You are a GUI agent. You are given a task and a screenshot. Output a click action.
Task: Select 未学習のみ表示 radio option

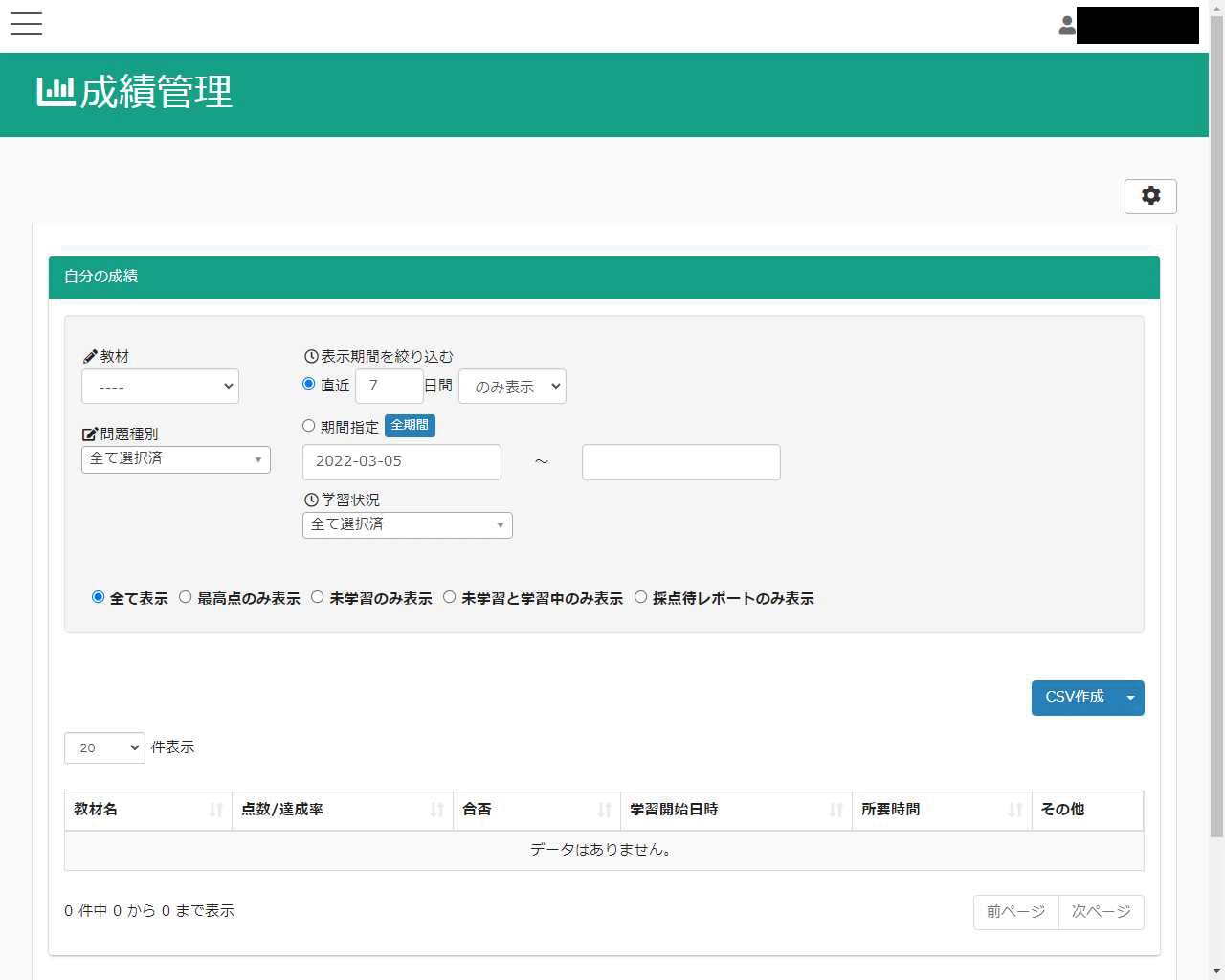point(318,597)
